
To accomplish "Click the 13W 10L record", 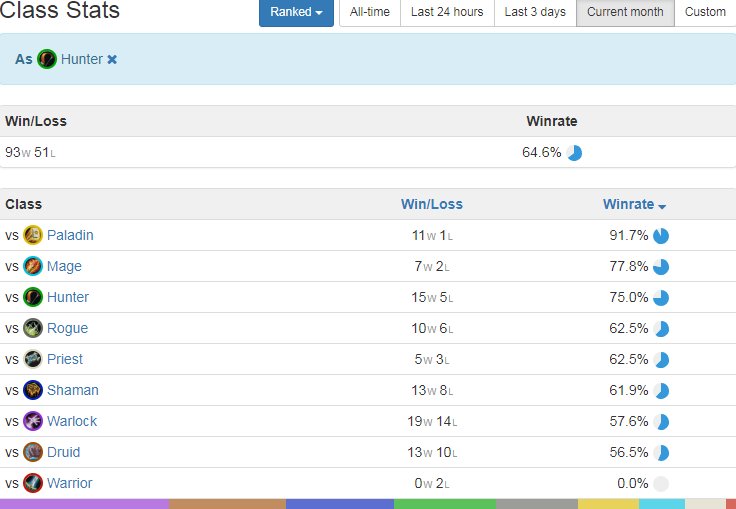I will coord(432,452).
